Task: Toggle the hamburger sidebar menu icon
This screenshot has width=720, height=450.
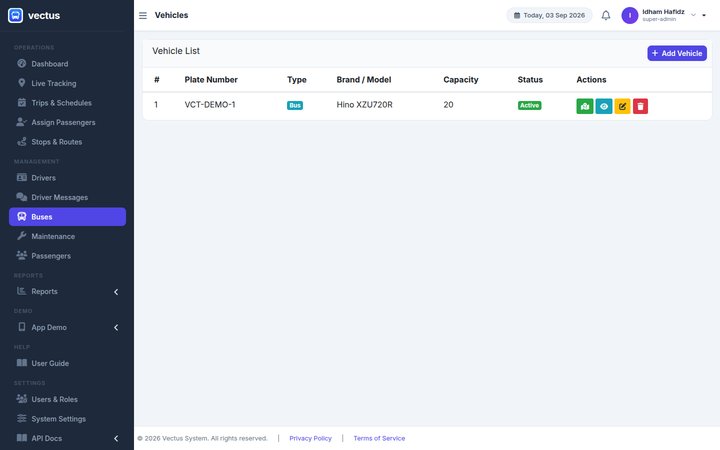Action: pyautogui.click(x=143, y=16)
